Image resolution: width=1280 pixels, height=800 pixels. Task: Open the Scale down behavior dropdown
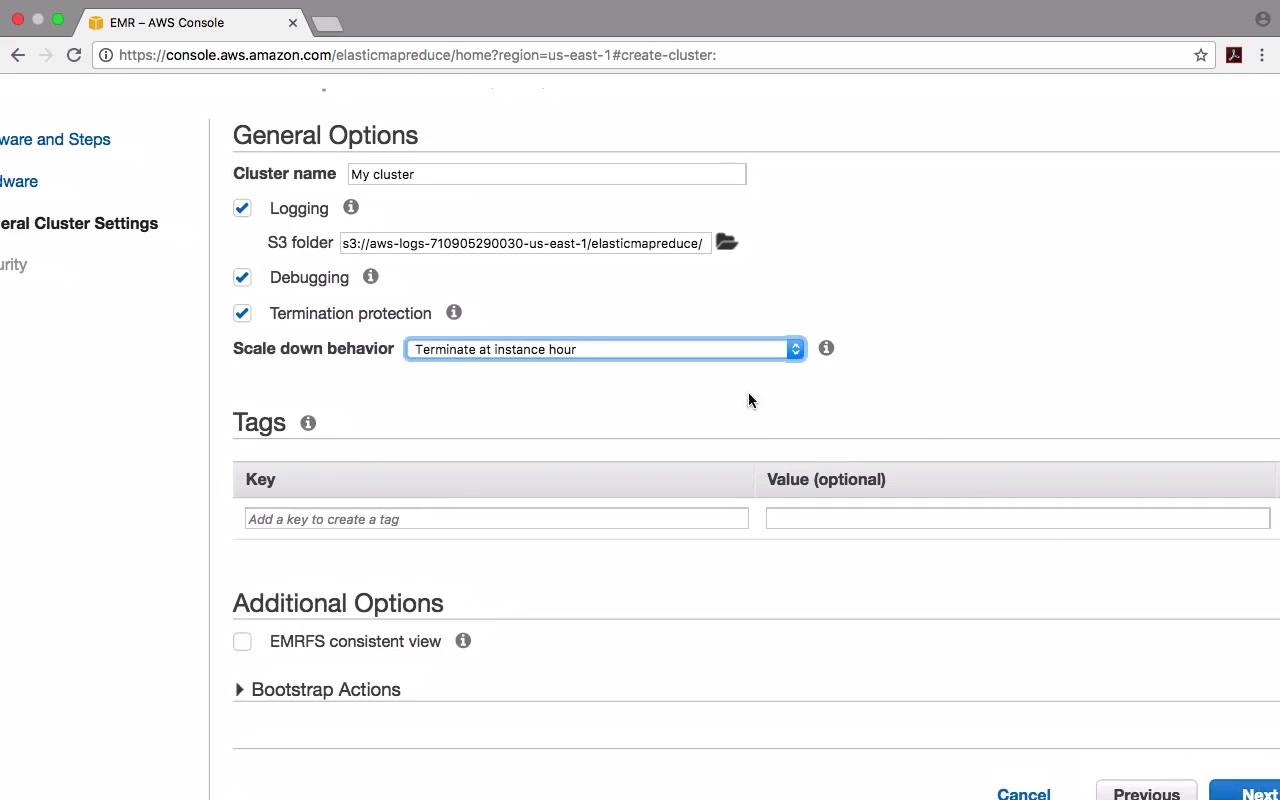(604, 349)
